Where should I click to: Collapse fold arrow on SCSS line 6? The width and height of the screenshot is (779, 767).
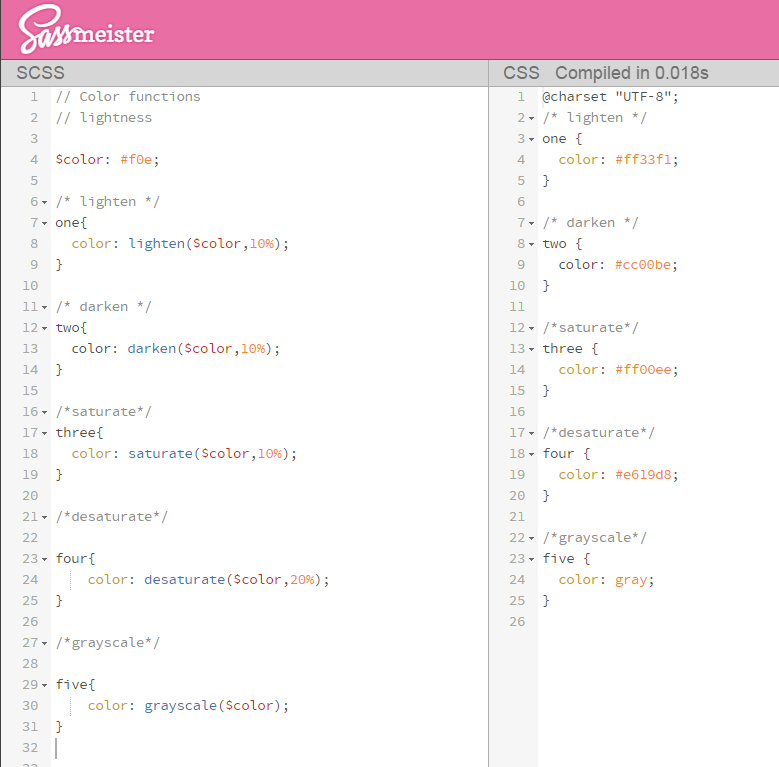click(45, 203)
